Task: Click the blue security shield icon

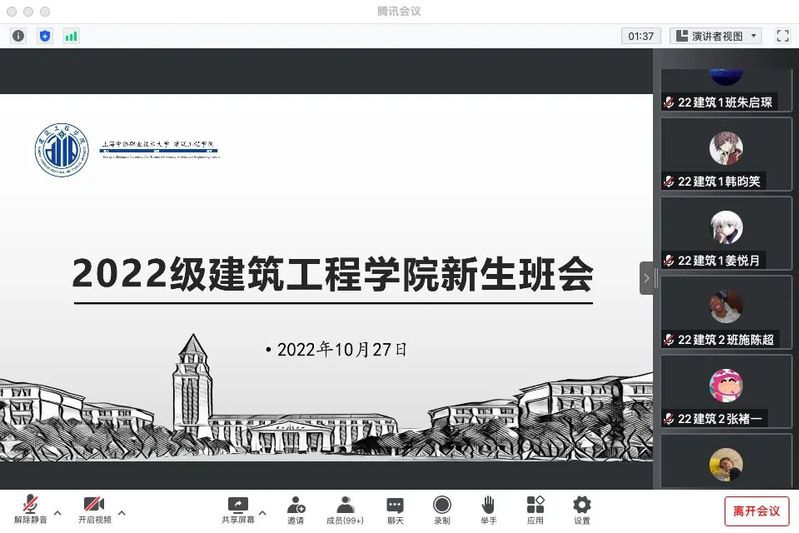Action: [45, 36]
